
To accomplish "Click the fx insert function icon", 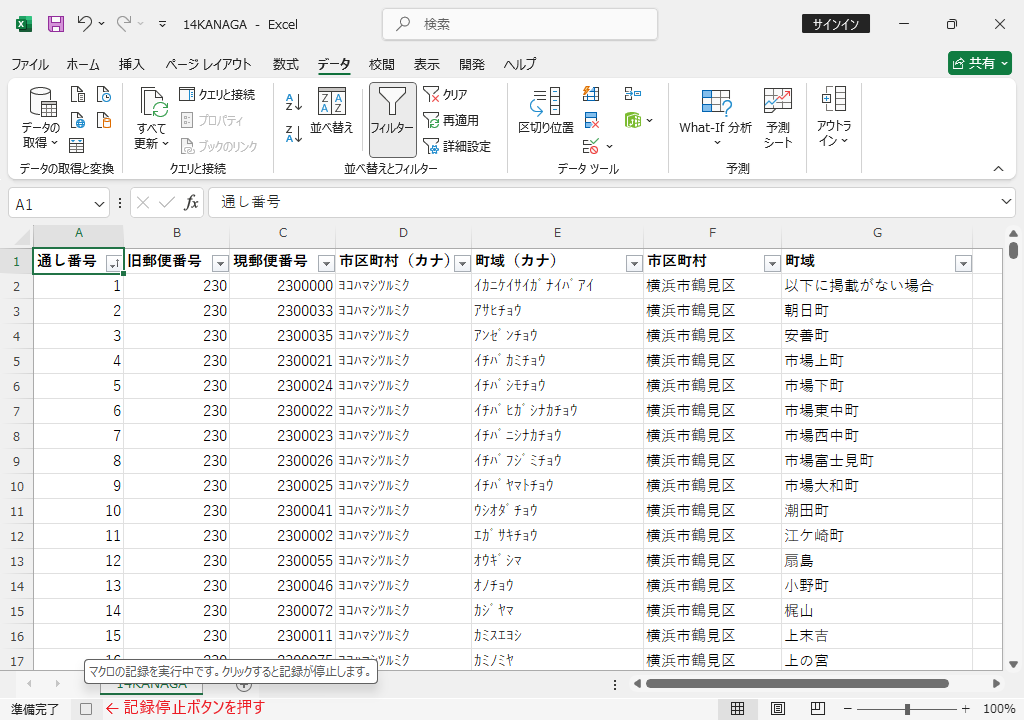I will 191,203.
